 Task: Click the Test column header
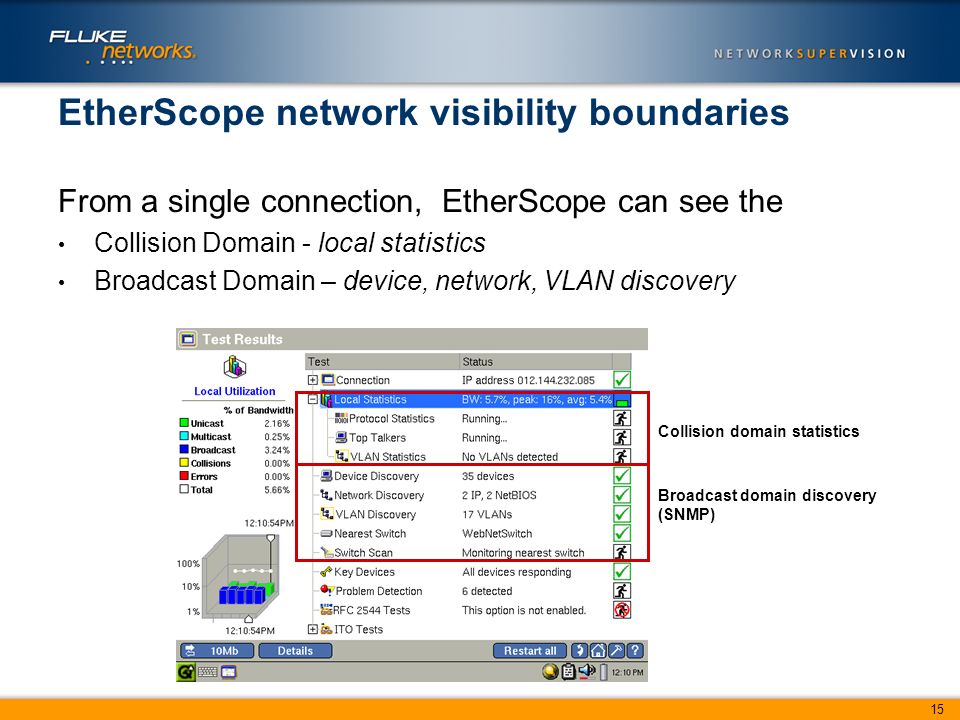point(382,361)
